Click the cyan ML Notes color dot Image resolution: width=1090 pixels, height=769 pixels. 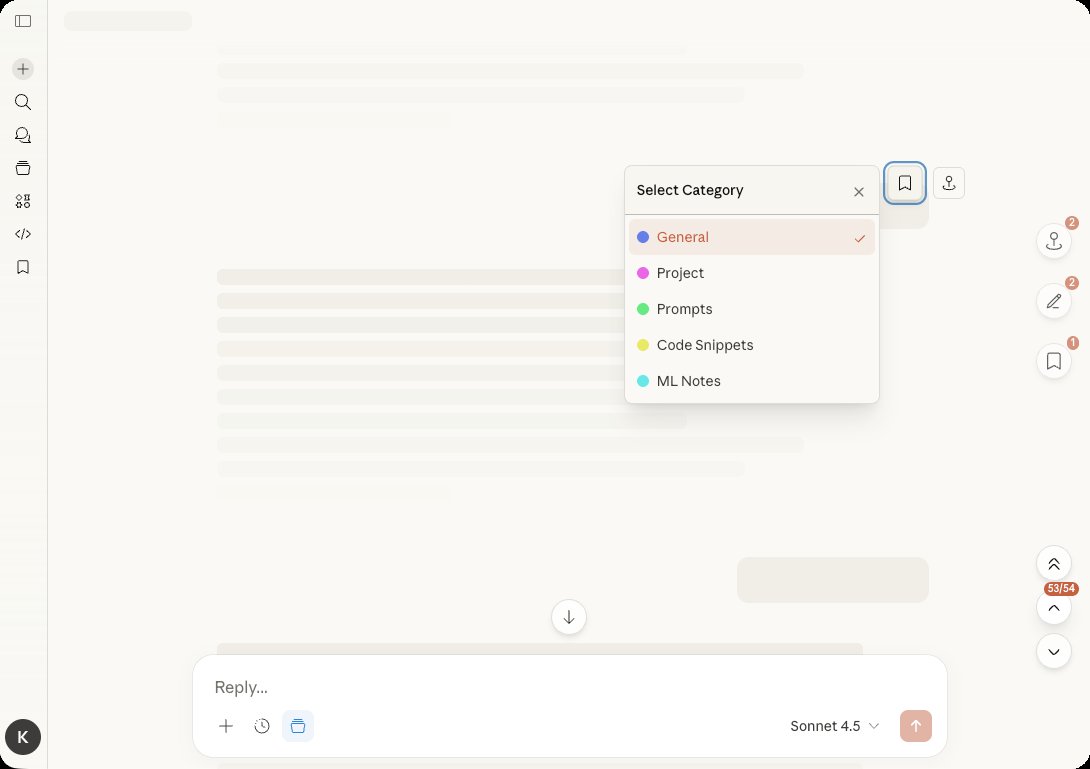[643, 381]
